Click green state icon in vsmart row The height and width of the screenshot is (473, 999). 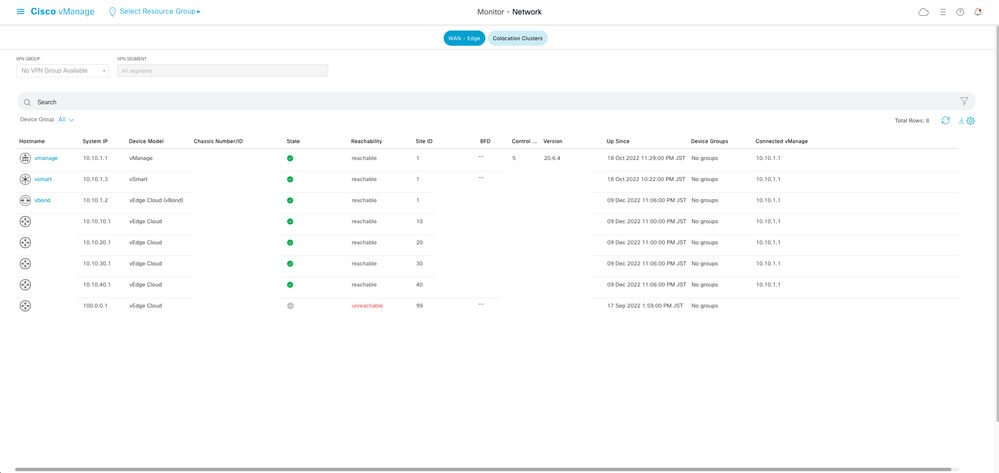click(290, 179)
